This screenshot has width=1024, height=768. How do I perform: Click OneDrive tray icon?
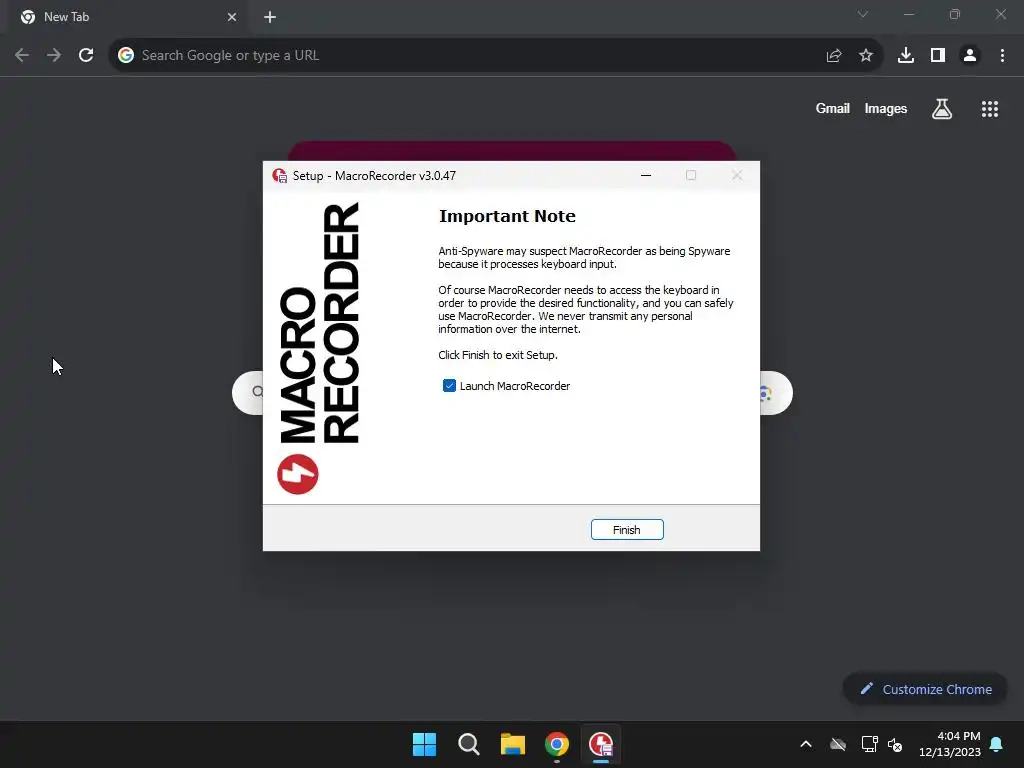coord(838,744)
